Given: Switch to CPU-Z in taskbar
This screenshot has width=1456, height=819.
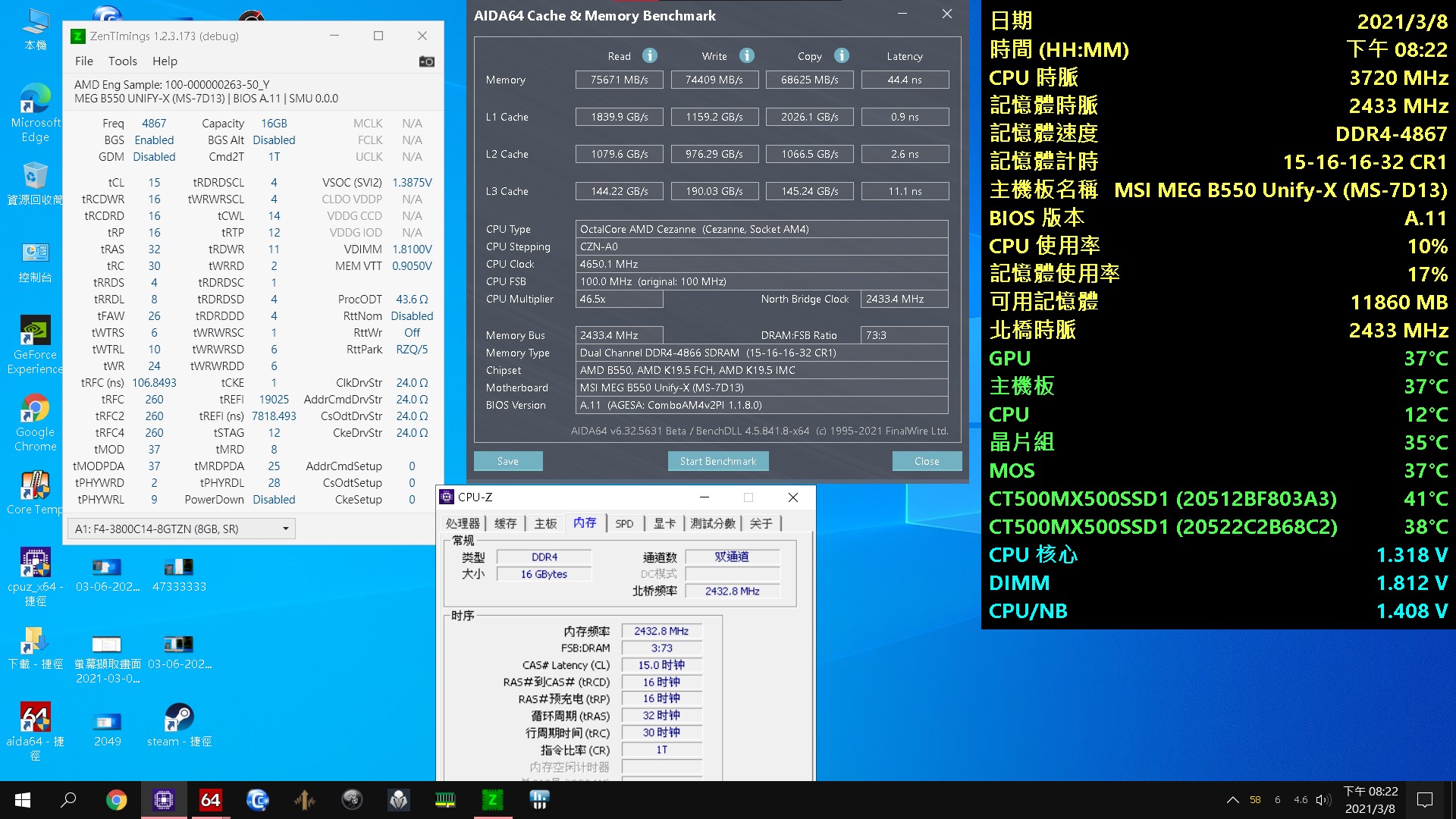Looking at the screenshot, I should 163,800.
